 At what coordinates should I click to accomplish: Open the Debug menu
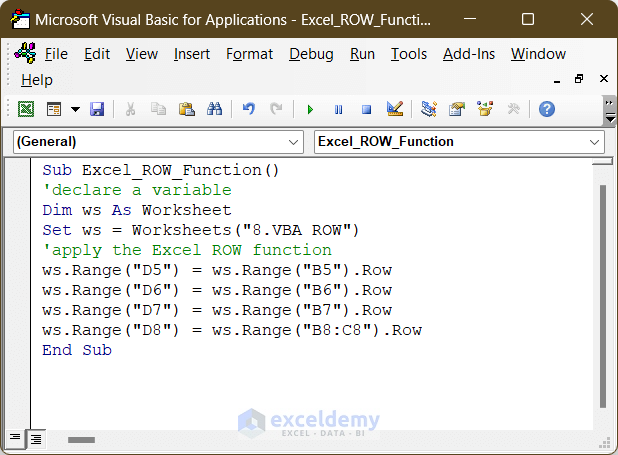311,54
